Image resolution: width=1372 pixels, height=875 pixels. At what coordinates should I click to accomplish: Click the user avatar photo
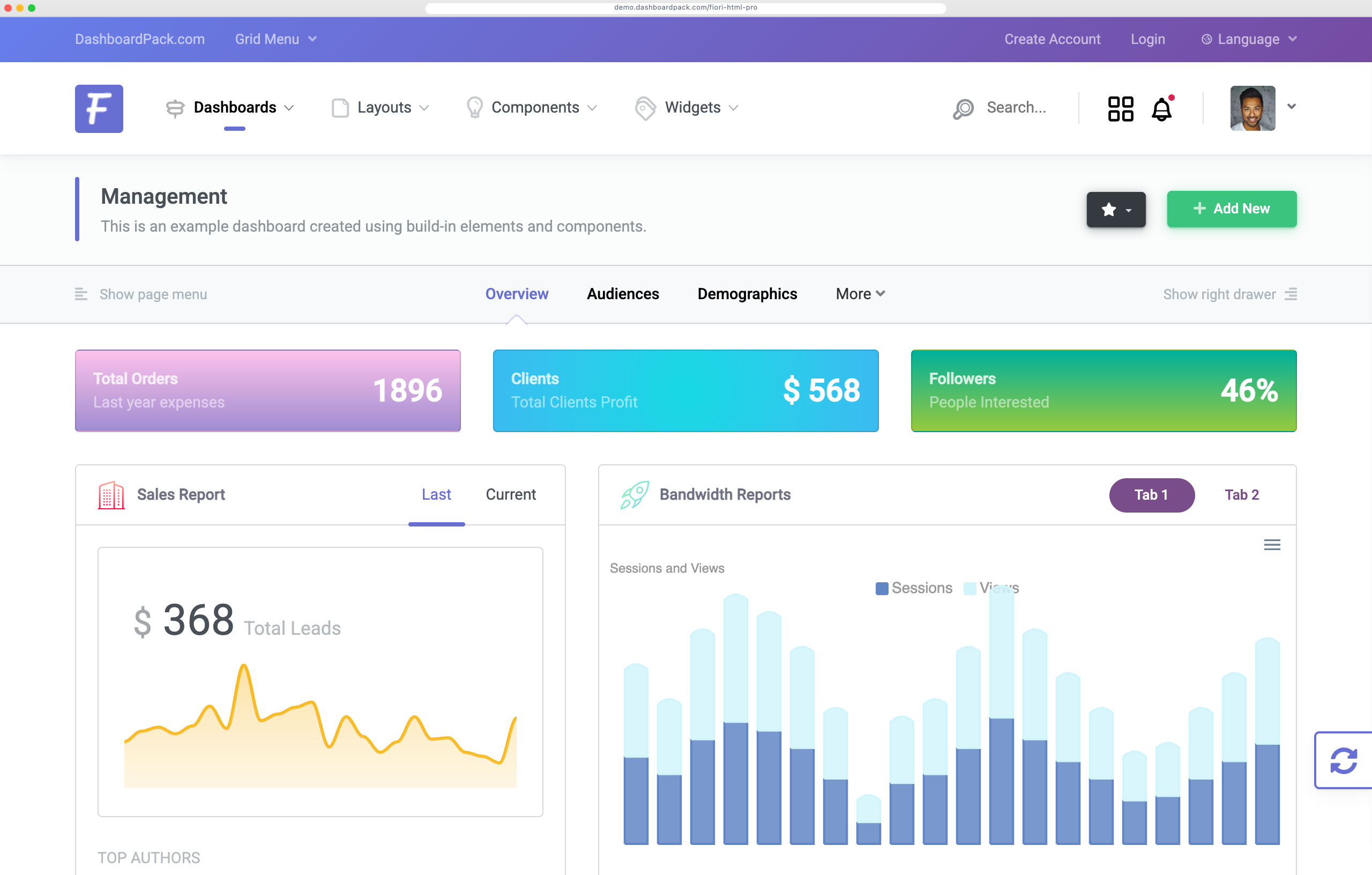[1252, 108]
